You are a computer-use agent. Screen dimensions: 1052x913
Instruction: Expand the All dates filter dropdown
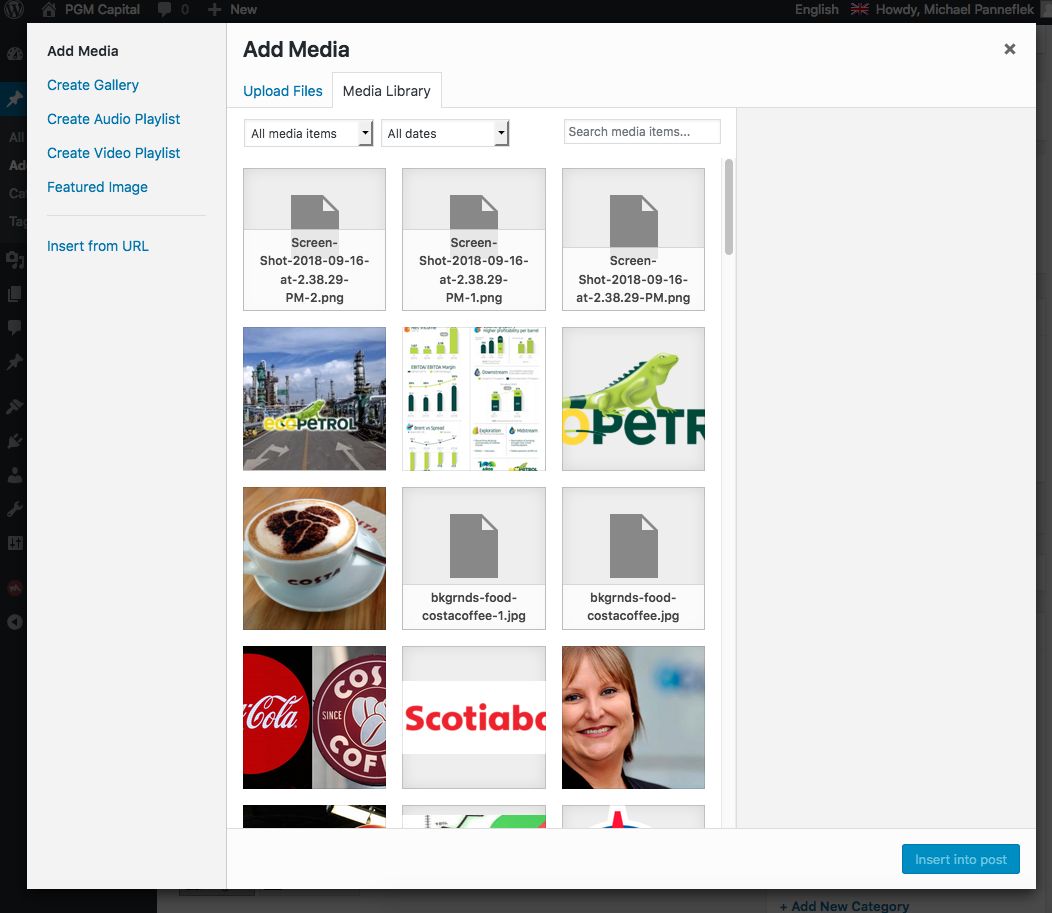click(445, 133)
